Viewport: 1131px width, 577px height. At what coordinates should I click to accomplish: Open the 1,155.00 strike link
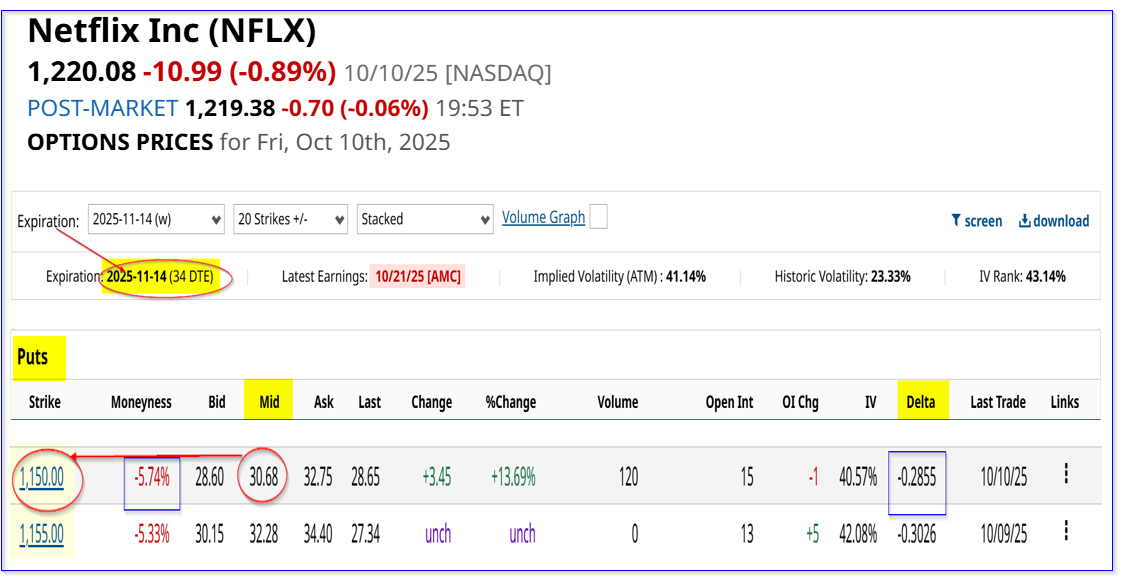[41, 535]
